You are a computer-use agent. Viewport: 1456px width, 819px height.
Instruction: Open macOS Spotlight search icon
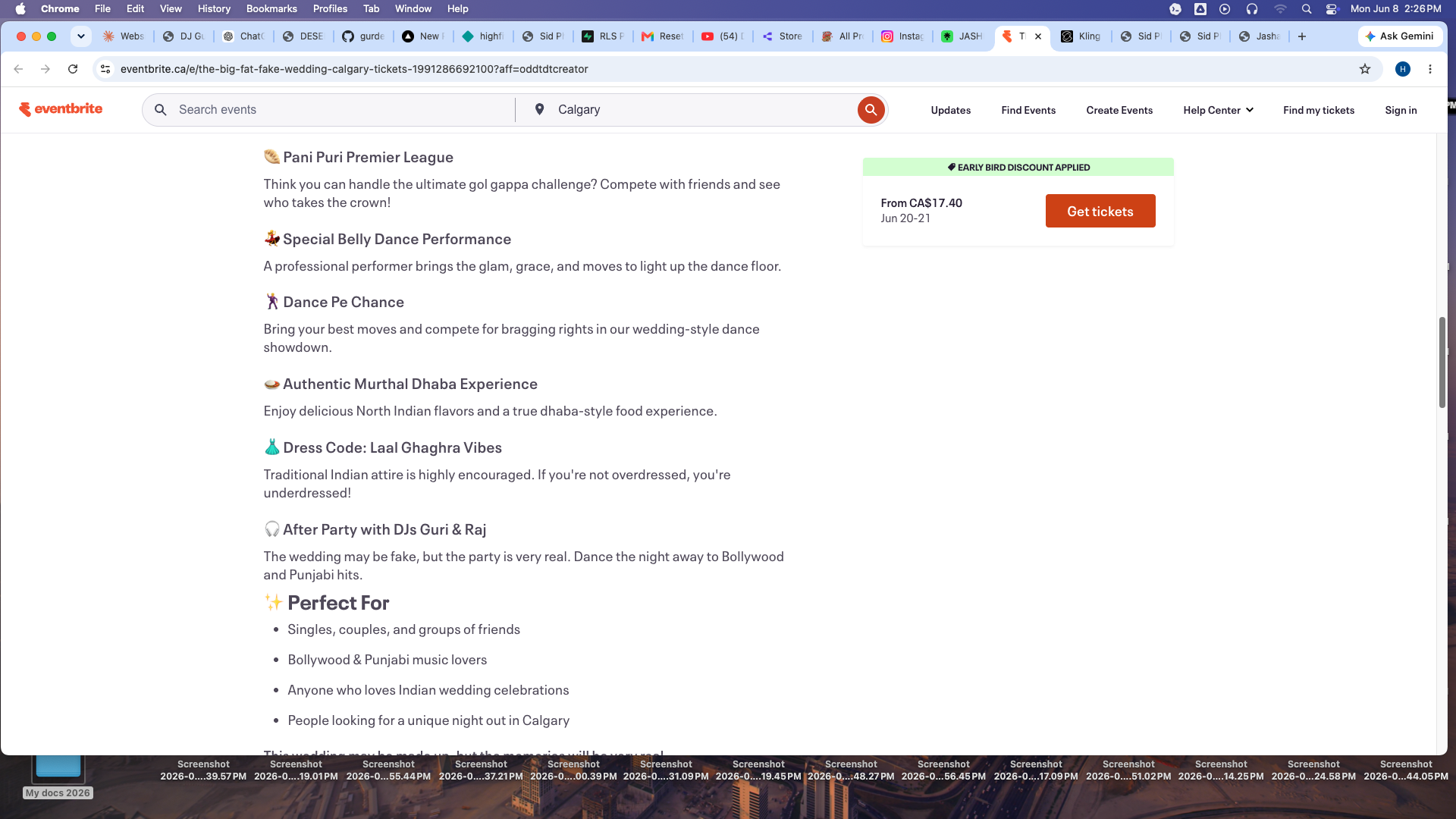(1307, 9)
